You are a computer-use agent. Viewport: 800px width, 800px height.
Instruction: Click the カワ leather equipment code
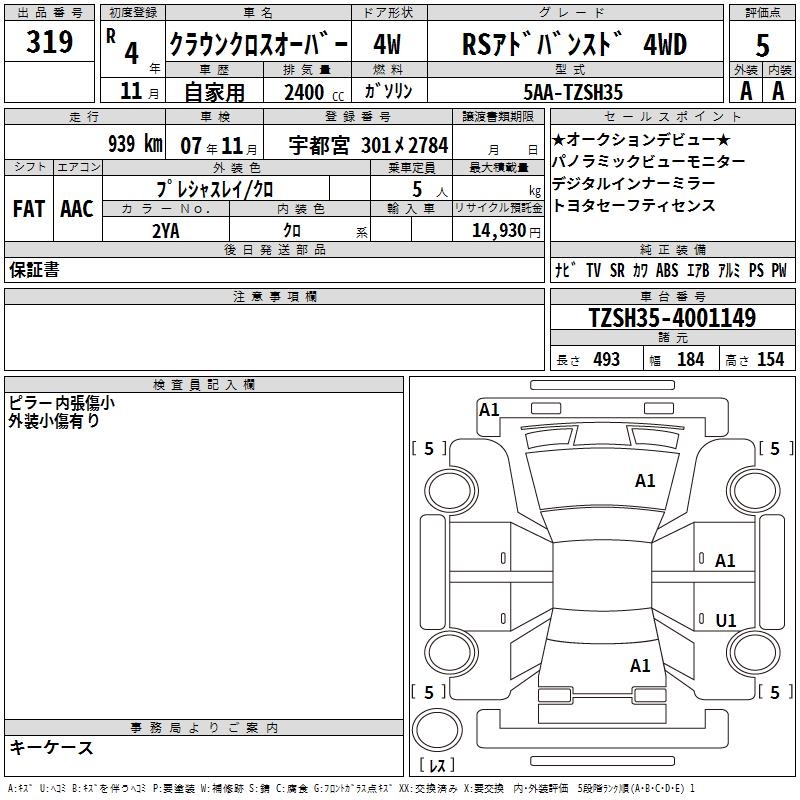pyautogui.click(x=640, y=270)
